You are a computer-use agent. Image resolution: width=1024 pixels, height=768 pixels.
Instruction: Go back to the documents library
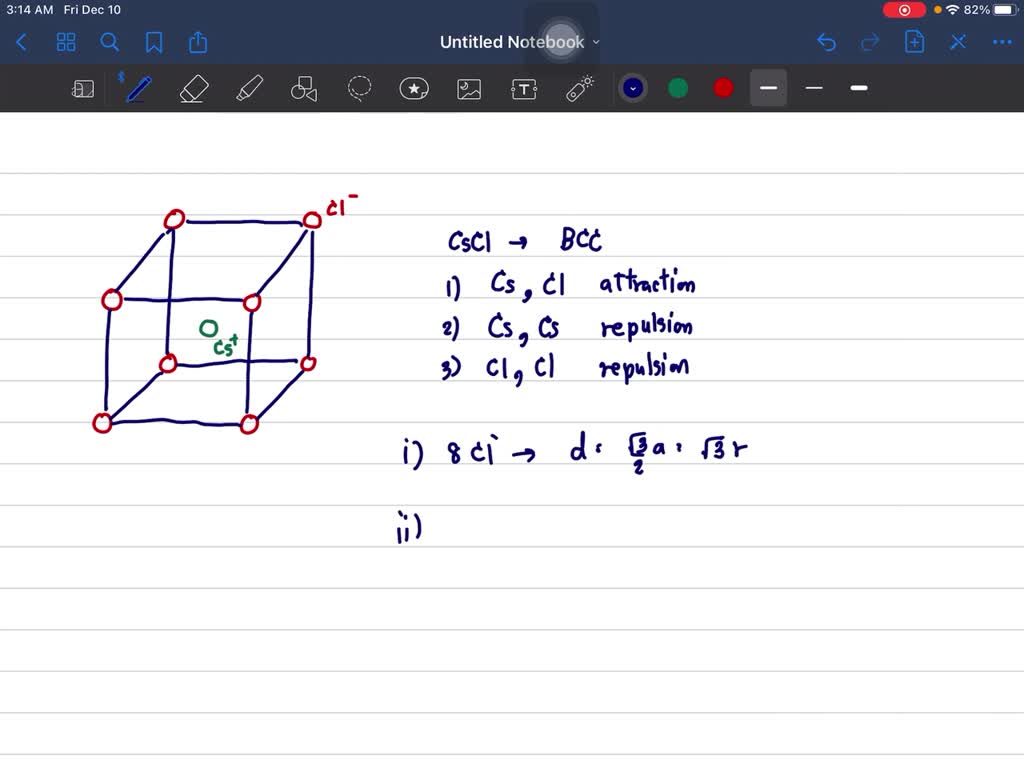pyautogui.click(x=22, y=42)
